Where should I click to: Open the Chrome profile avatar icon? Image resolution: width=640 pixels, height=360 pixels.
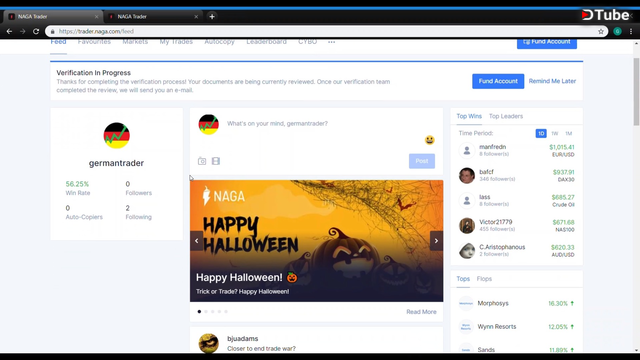pos(618,31)
